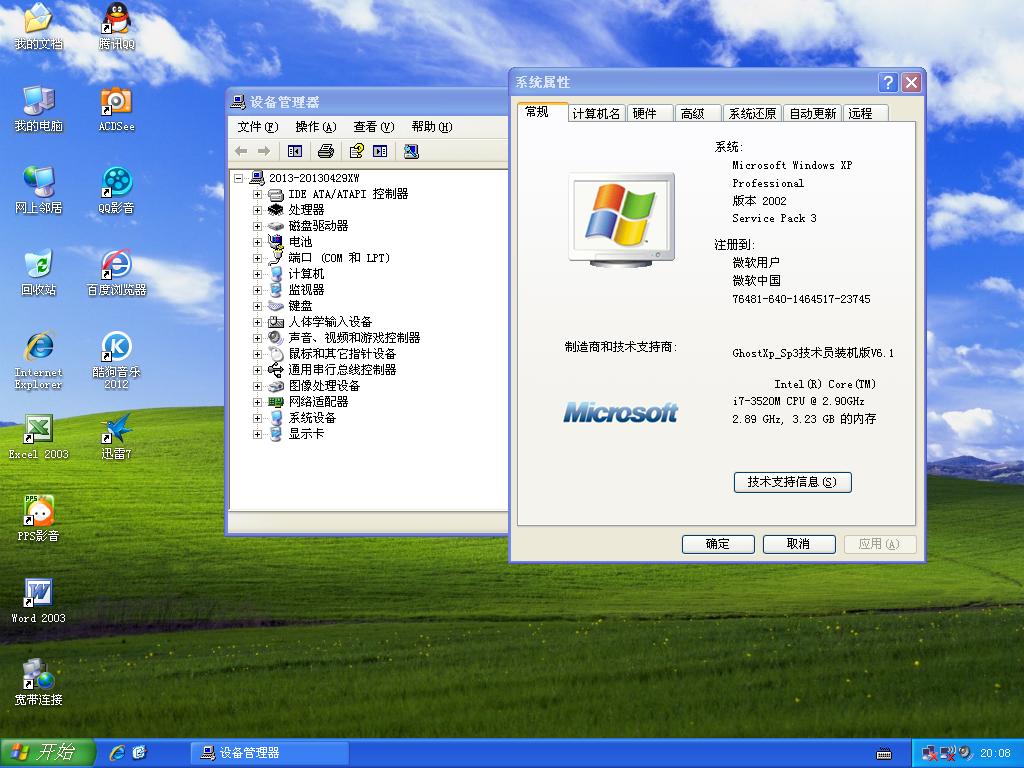The height and width of the screenshot is (768, 1024).
Task: Select the 网上邻居 desktop icon
Action: (x=39, y=191)
